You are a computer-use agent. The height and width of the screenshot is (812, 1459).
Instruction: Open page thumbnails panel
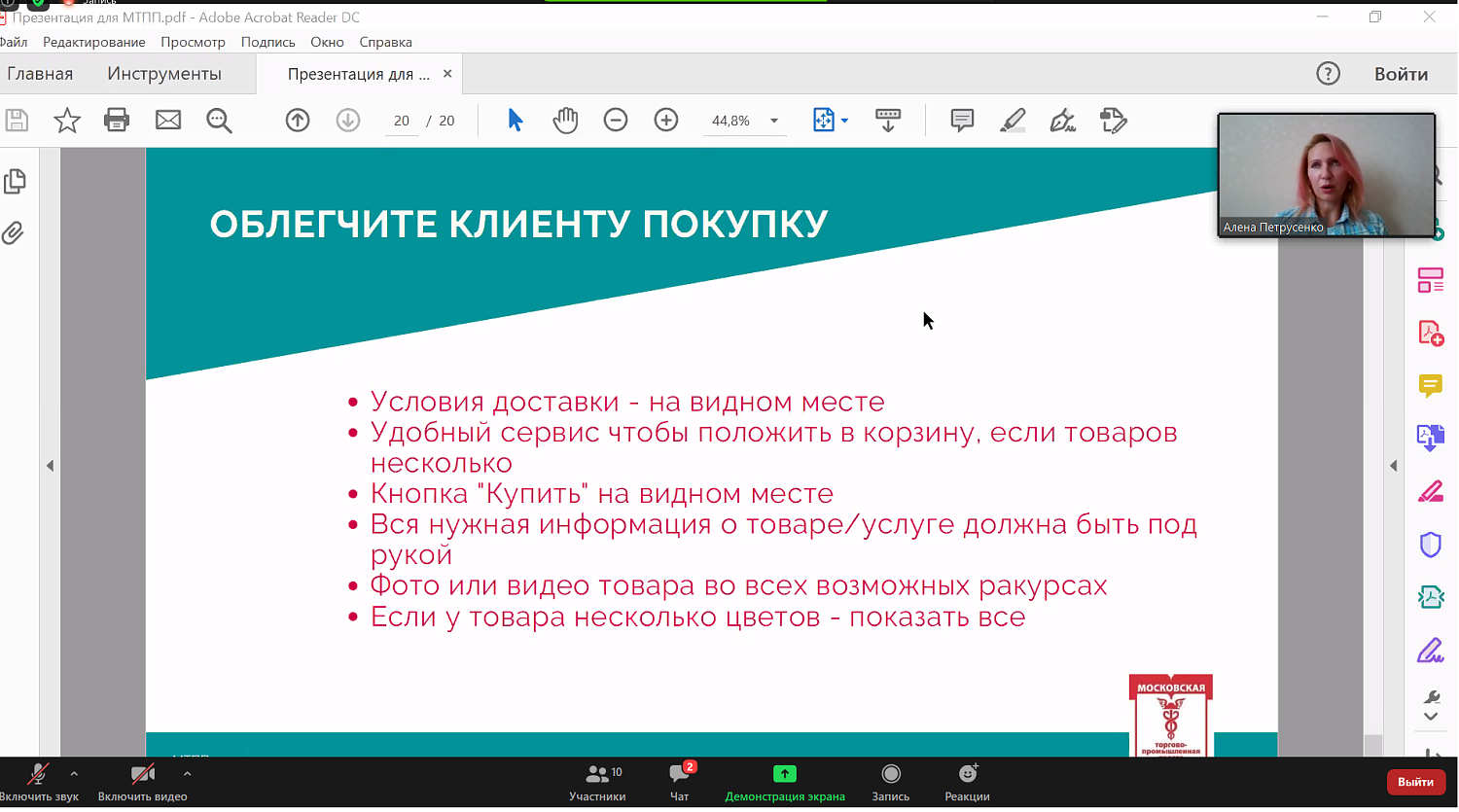(x=15, y=182)
